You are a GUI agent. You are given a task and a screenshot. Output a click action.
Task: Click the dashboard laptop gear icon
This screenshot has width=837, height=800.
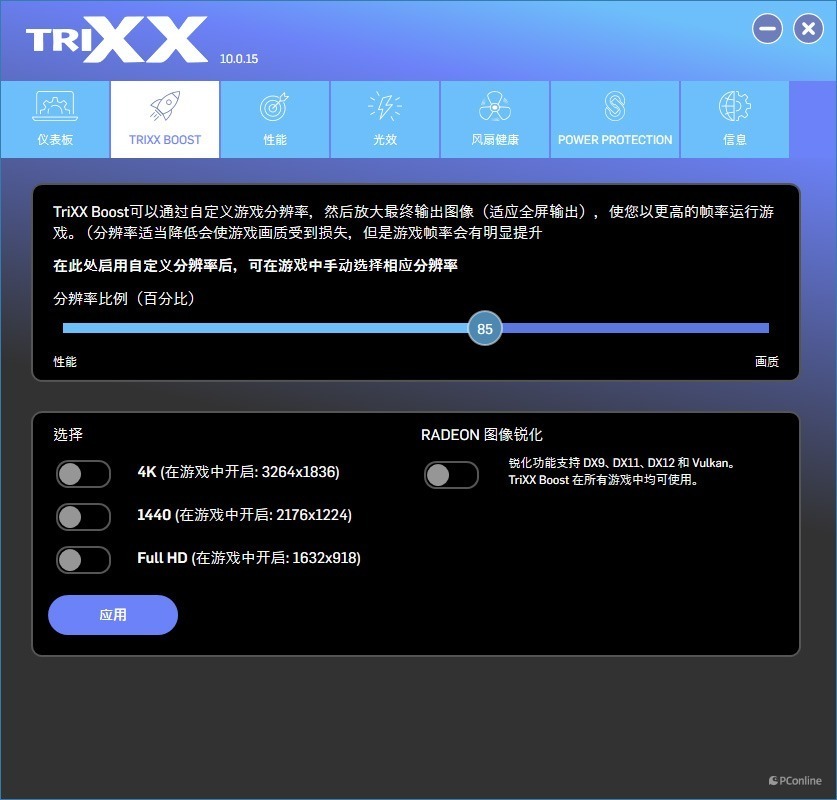tap(55, 106)
